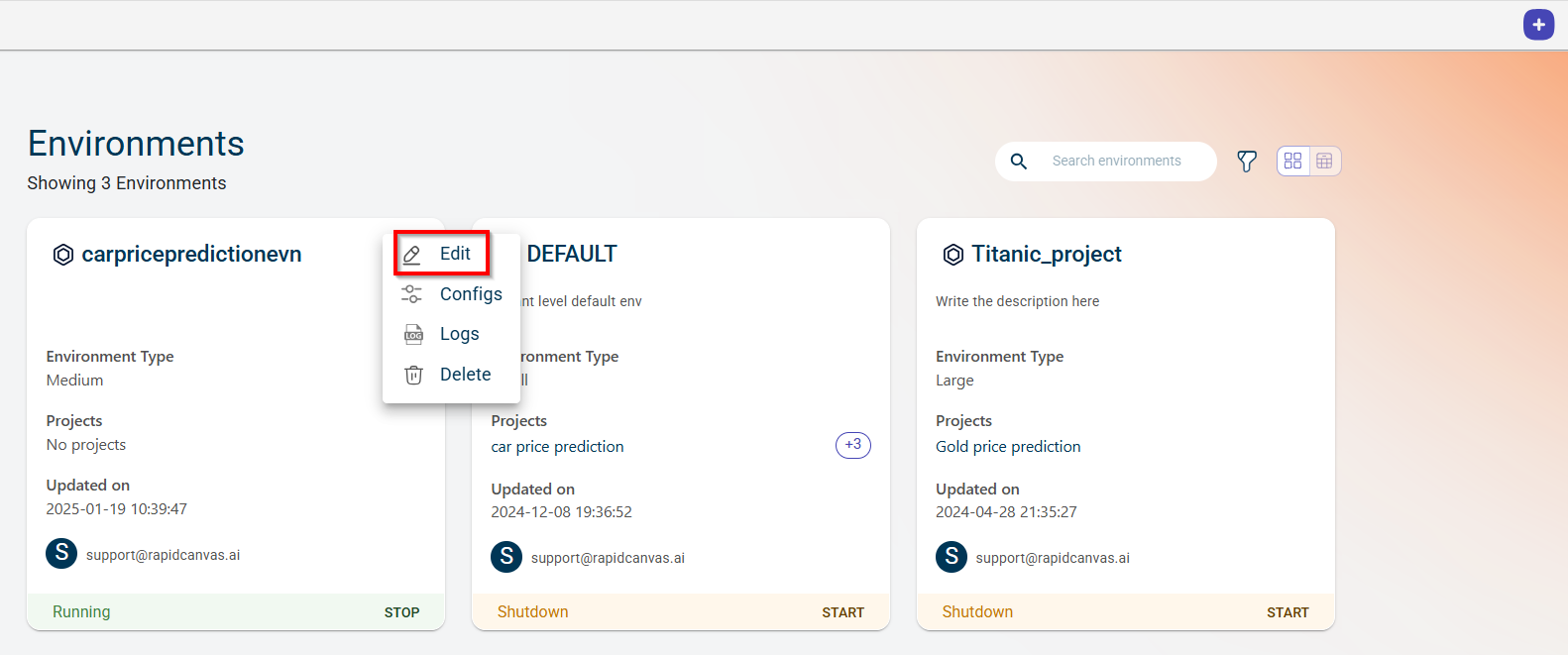Click the search magnifier icon
Viewport: 1568px width, 655px height.
[x=1018, y=162]
